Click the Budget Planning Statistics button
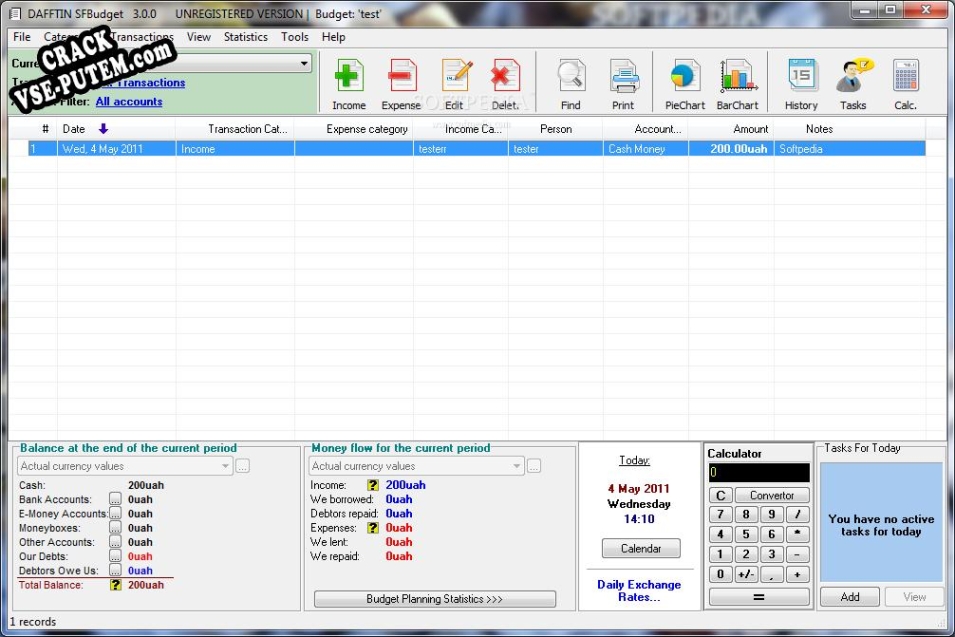Screen dimensions: 955x637 (434, 599)
